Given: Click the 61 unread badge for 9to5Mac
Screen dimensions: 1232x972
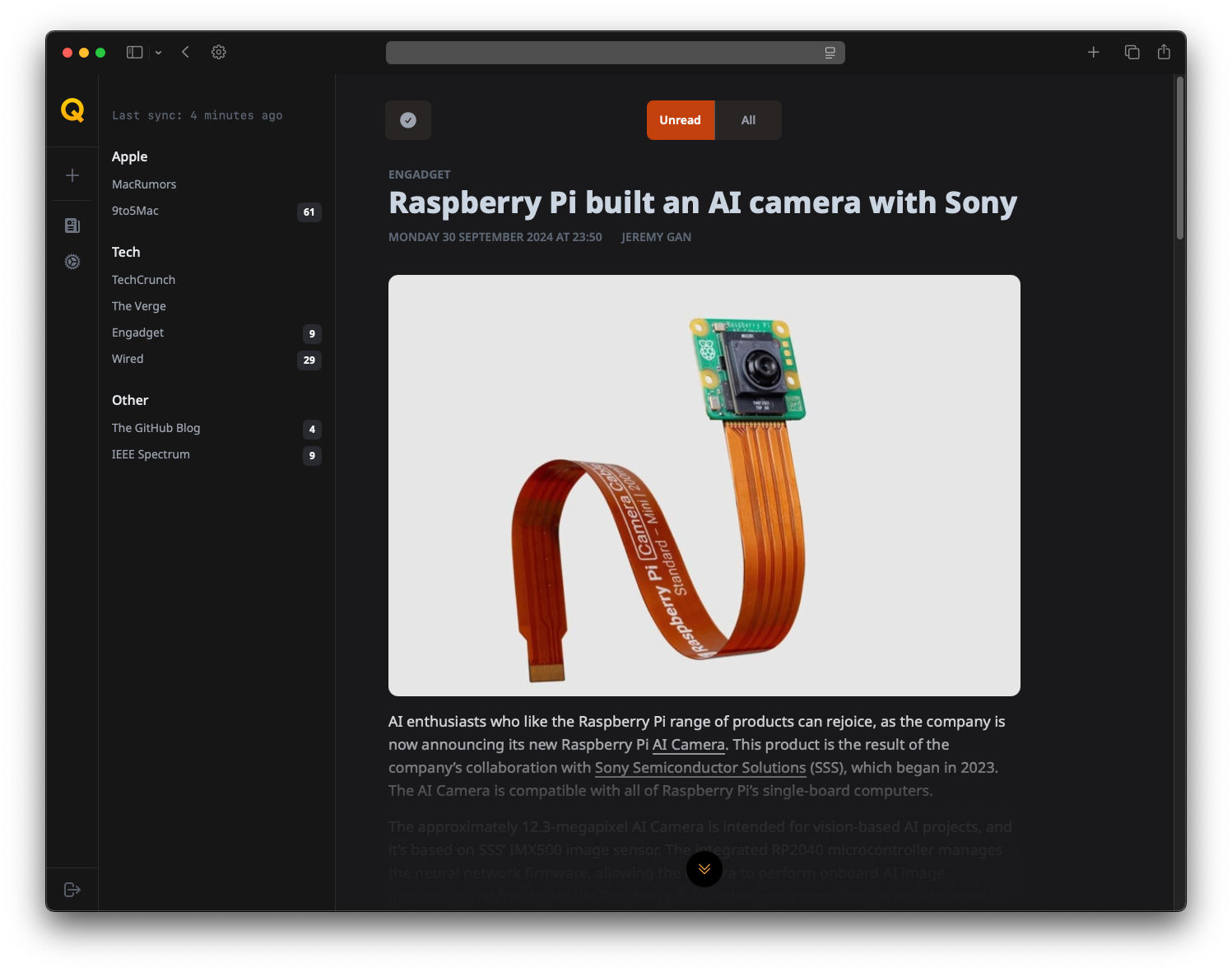Looking at the screenshot, I should click(309, 212).
